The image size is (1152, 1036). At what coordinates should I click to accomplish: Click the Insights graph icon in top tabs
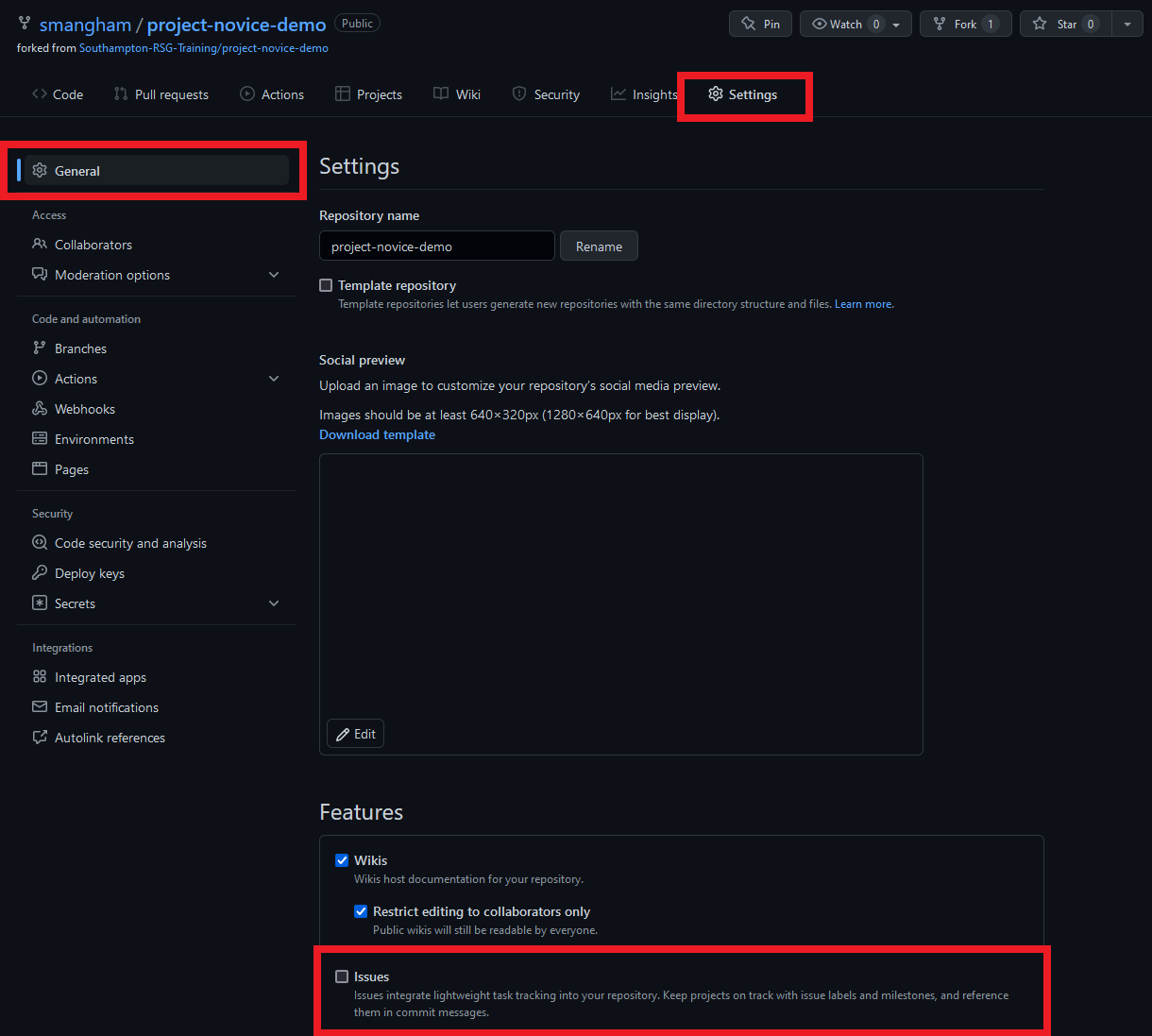click(x=618, y=93)
